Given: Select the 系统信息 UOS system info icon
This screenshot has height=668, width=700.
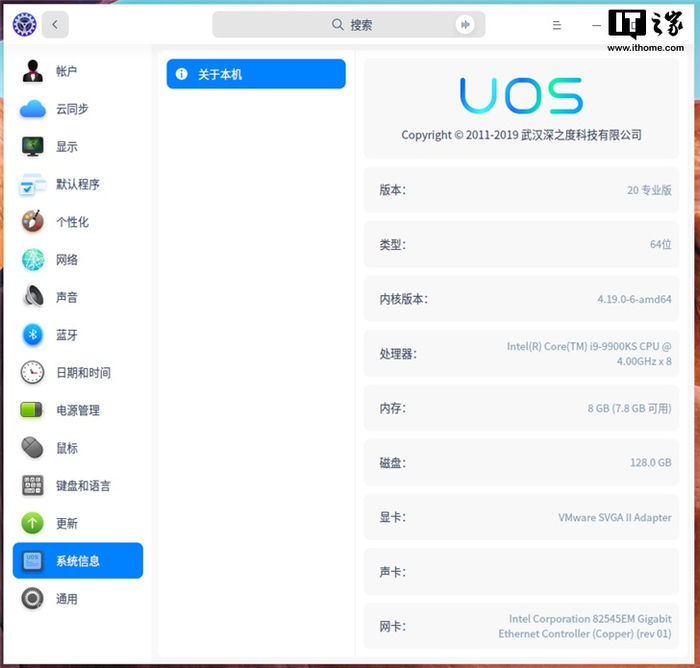Looking at the screenshot, I should (x=33, y=561).
